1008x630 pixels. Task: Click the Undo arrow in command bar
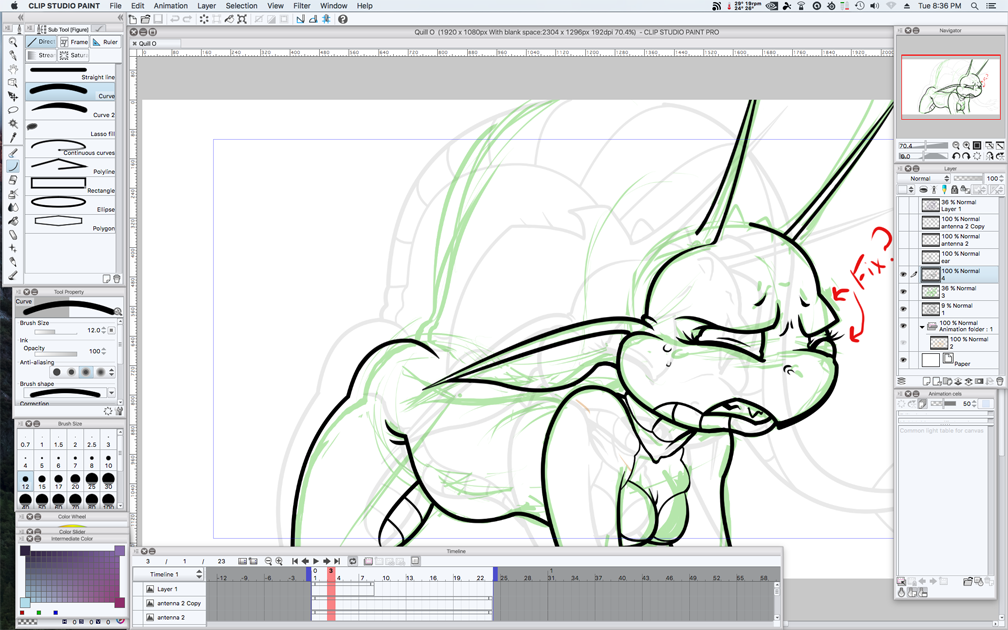tap(174, 19)
